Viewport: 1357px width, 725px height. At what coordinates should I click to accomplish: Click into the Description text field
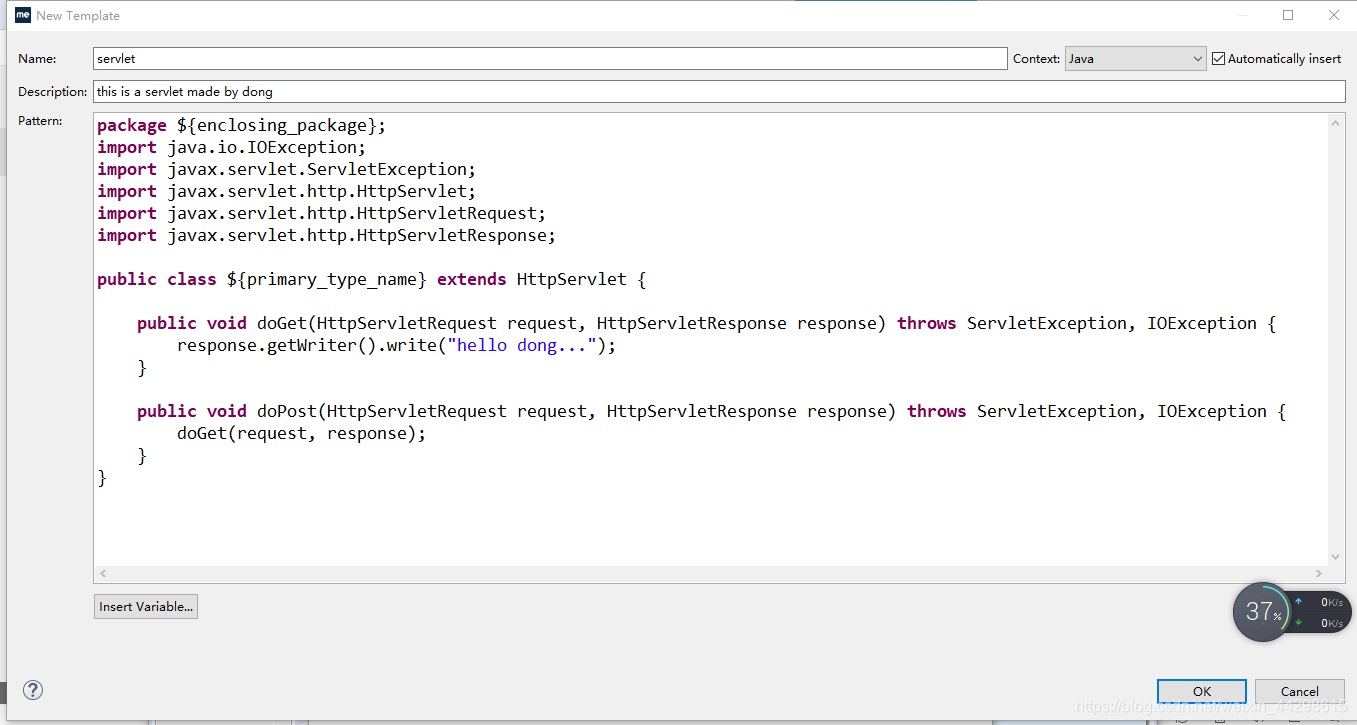(x=719, y=91)
